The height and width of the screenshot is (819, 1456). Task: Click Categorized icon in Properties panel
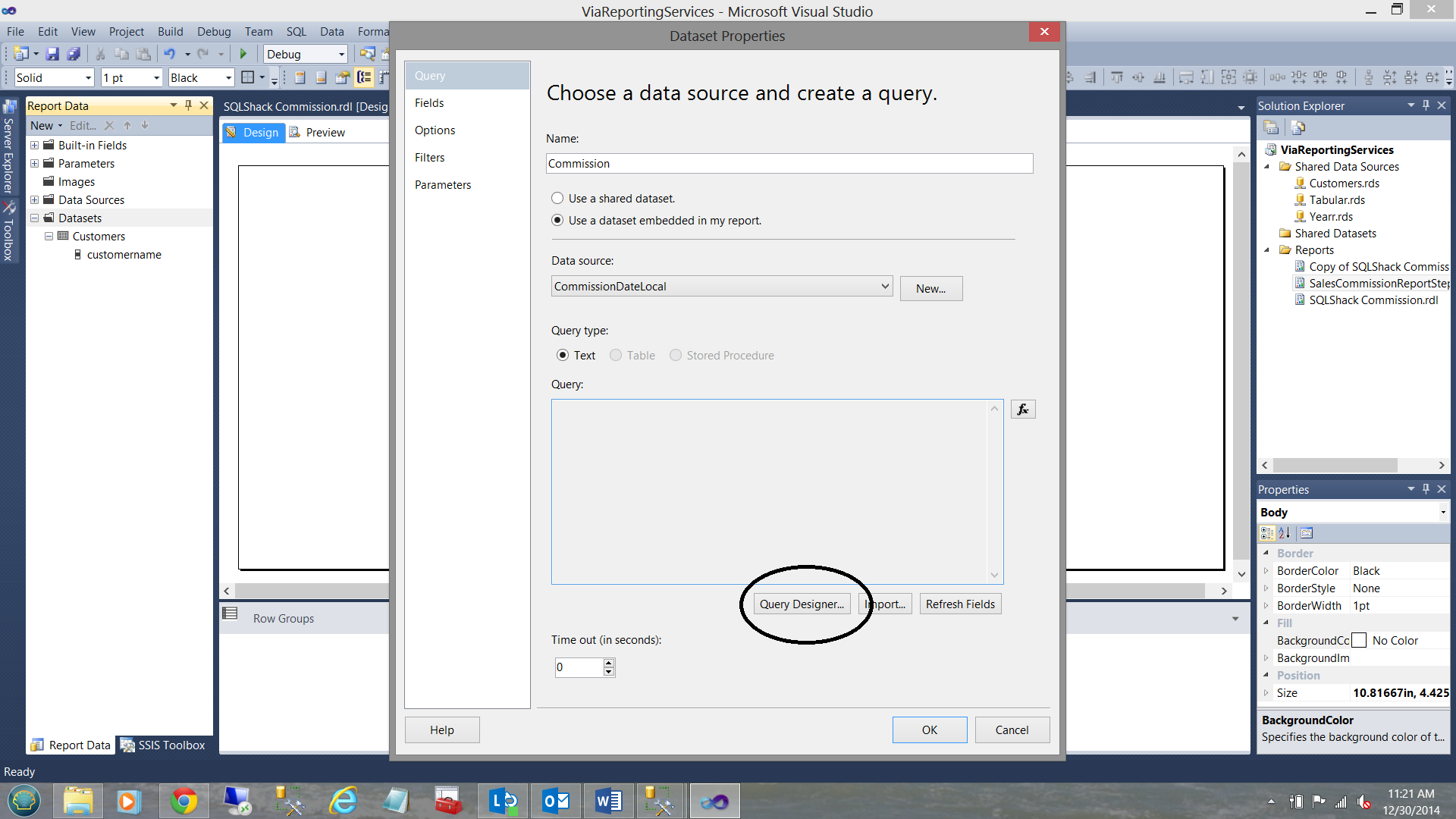(1267, 533)
